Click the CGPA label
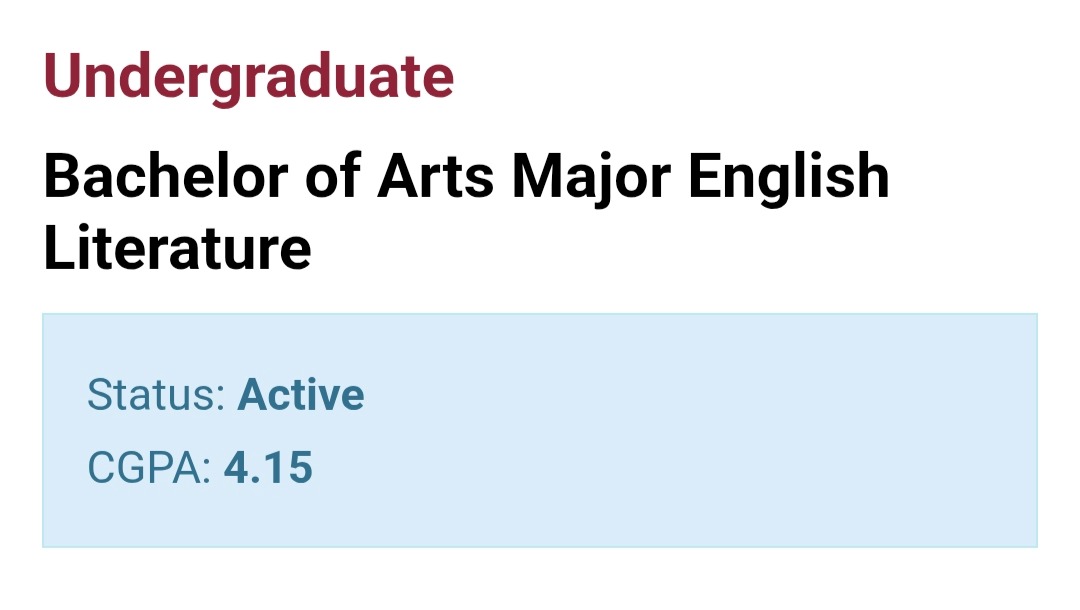 [144, 467]
